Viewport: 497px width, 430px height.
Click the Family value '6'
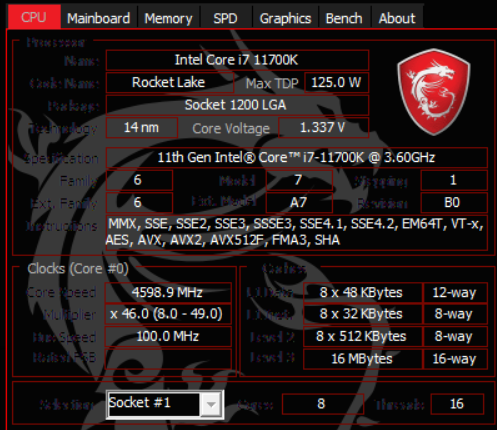[x=139, y=180]
